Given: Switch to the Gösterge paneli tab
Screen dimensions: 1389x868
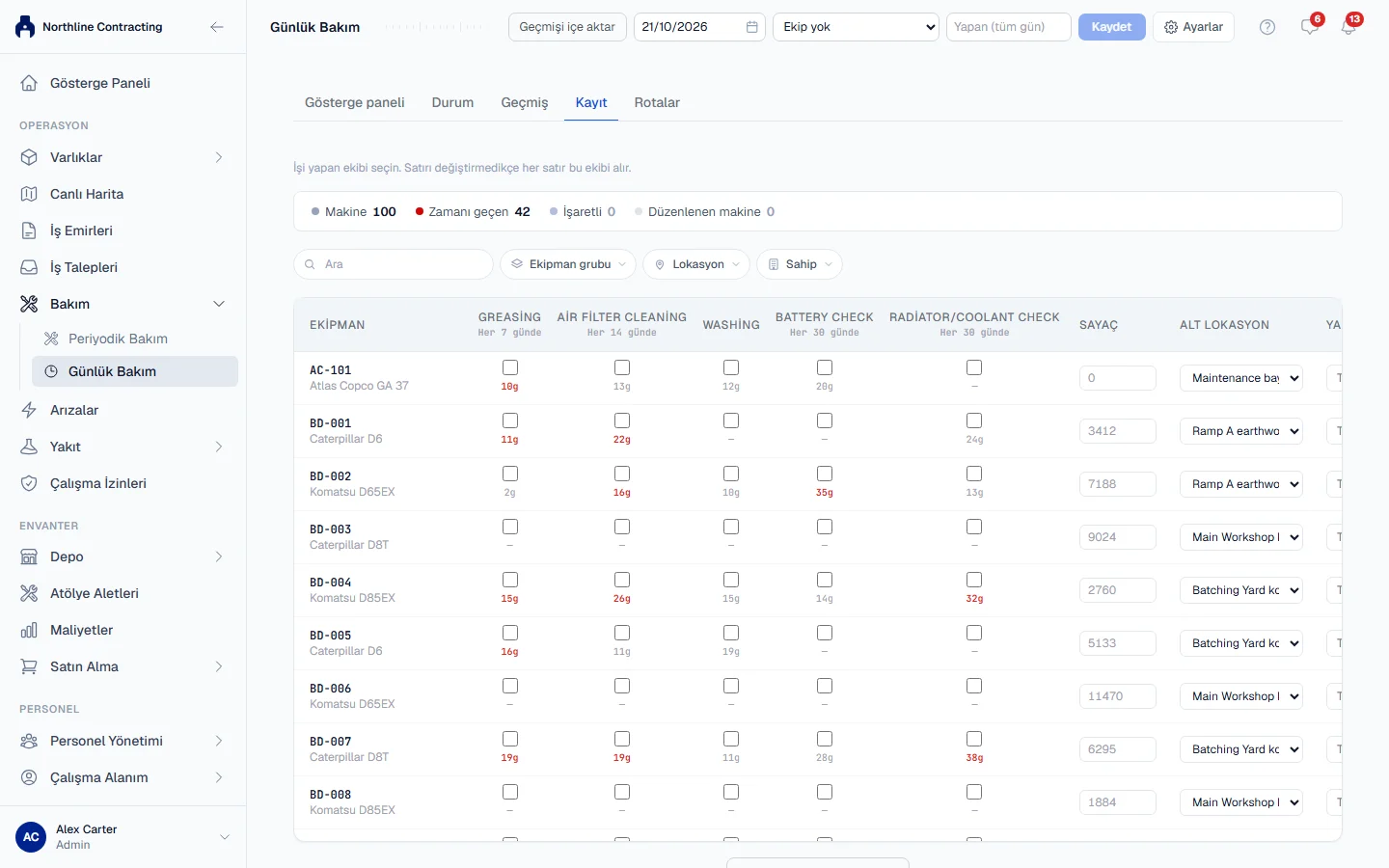Looking at the screenshot, I should [x=355, y=102].
